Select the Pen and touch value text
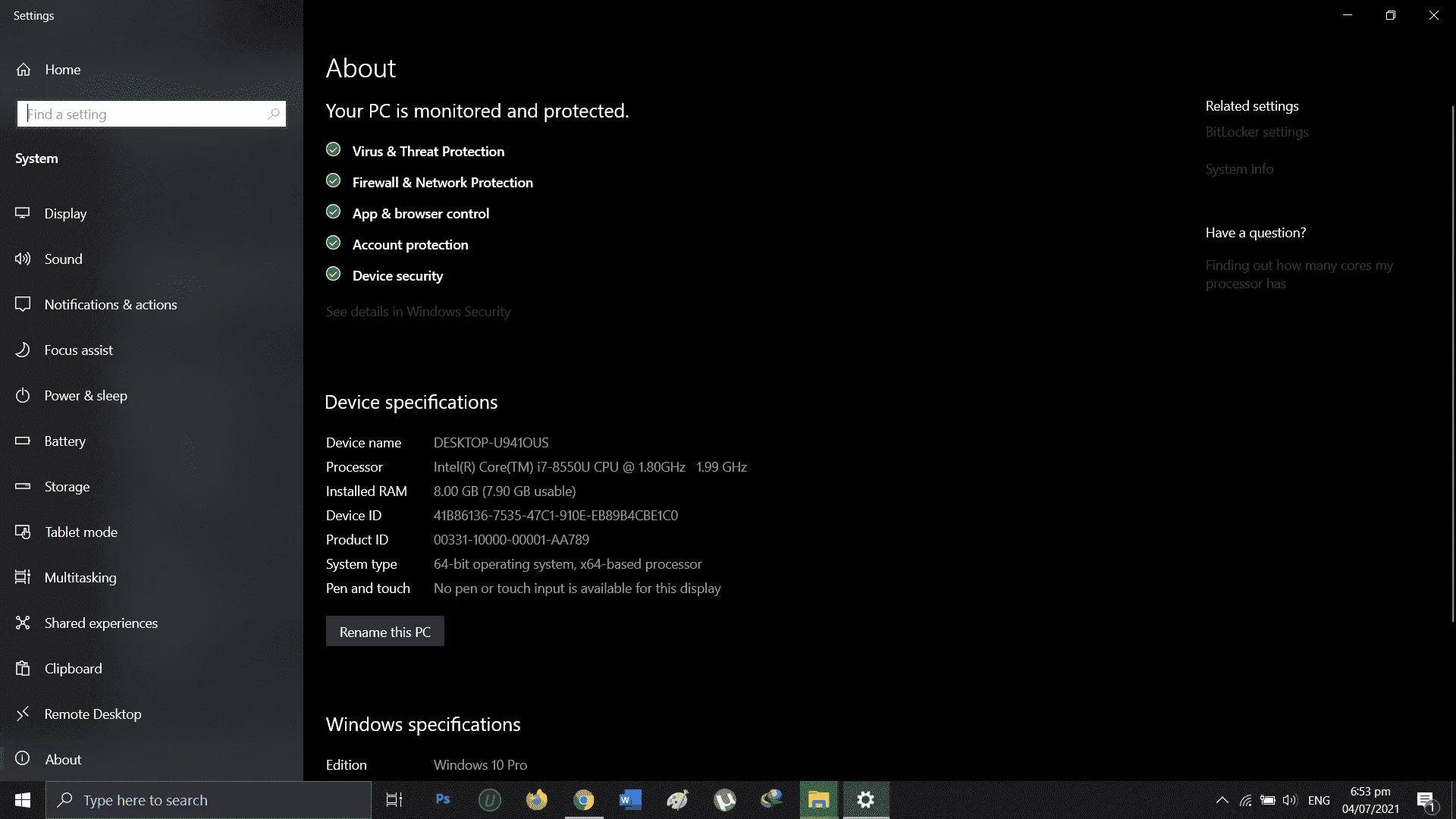The image size is (1456, 819). pos(577,588)
